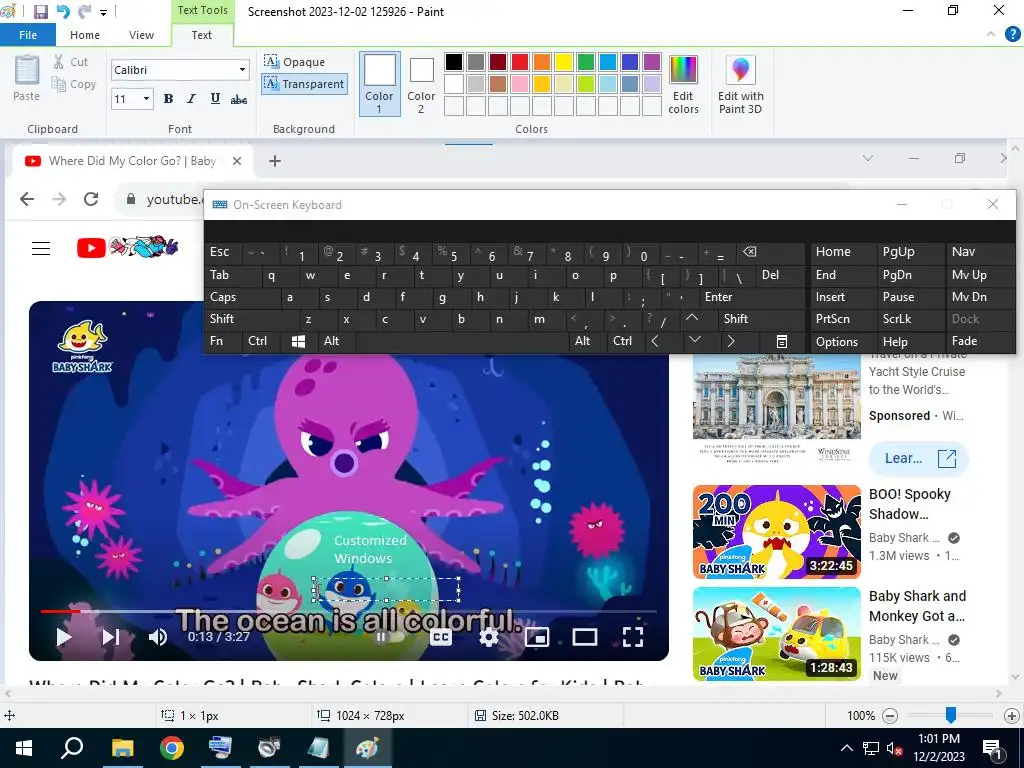Click the Options key on On-Screen Keyboard
Screen dimensions: 1024x768
tap(842, 342)
